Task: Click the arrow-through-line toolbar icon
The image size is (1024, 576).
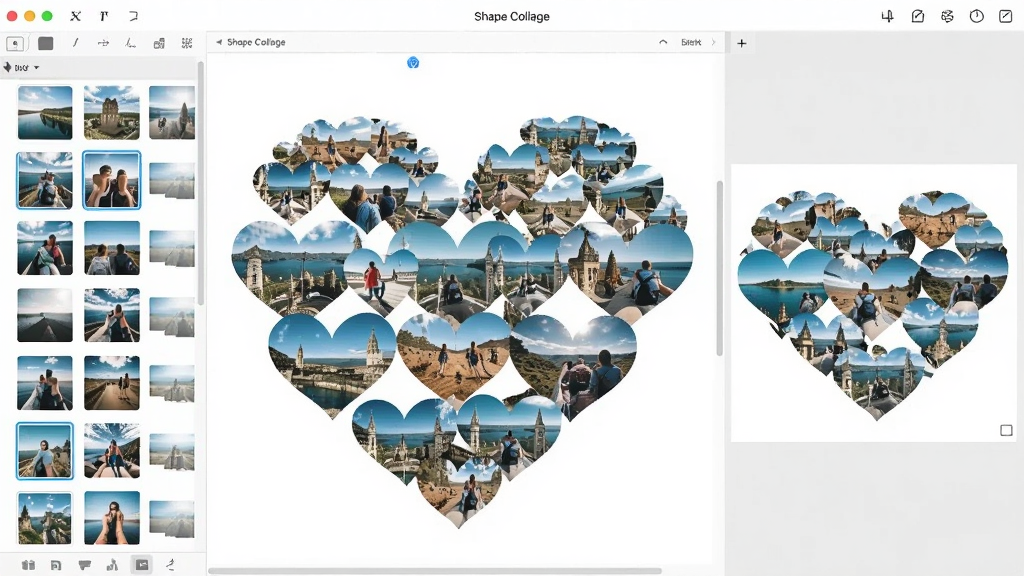Action: point(103,43)
